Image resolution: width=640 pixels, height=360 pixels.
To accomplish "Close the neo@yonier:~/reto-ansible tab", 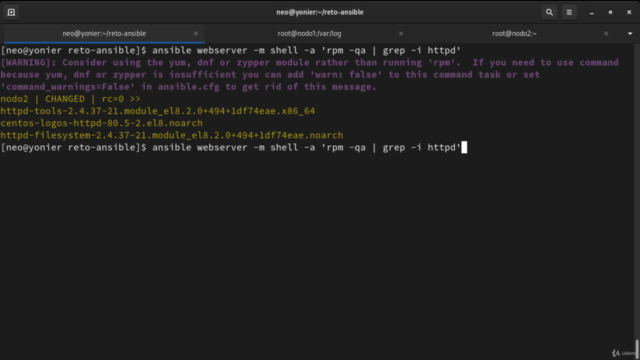I will 196,33.
